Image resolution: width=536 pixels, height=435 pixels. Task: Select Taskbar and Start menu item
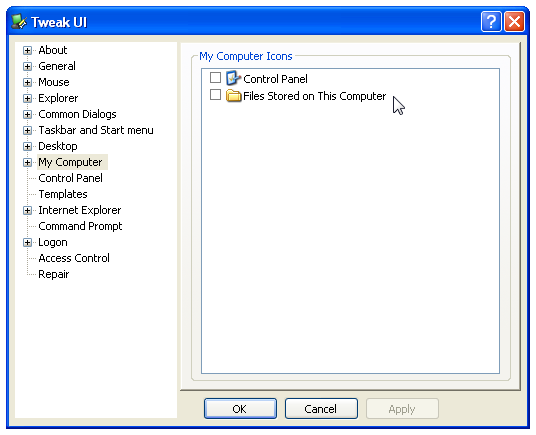(x=96, y=130)
